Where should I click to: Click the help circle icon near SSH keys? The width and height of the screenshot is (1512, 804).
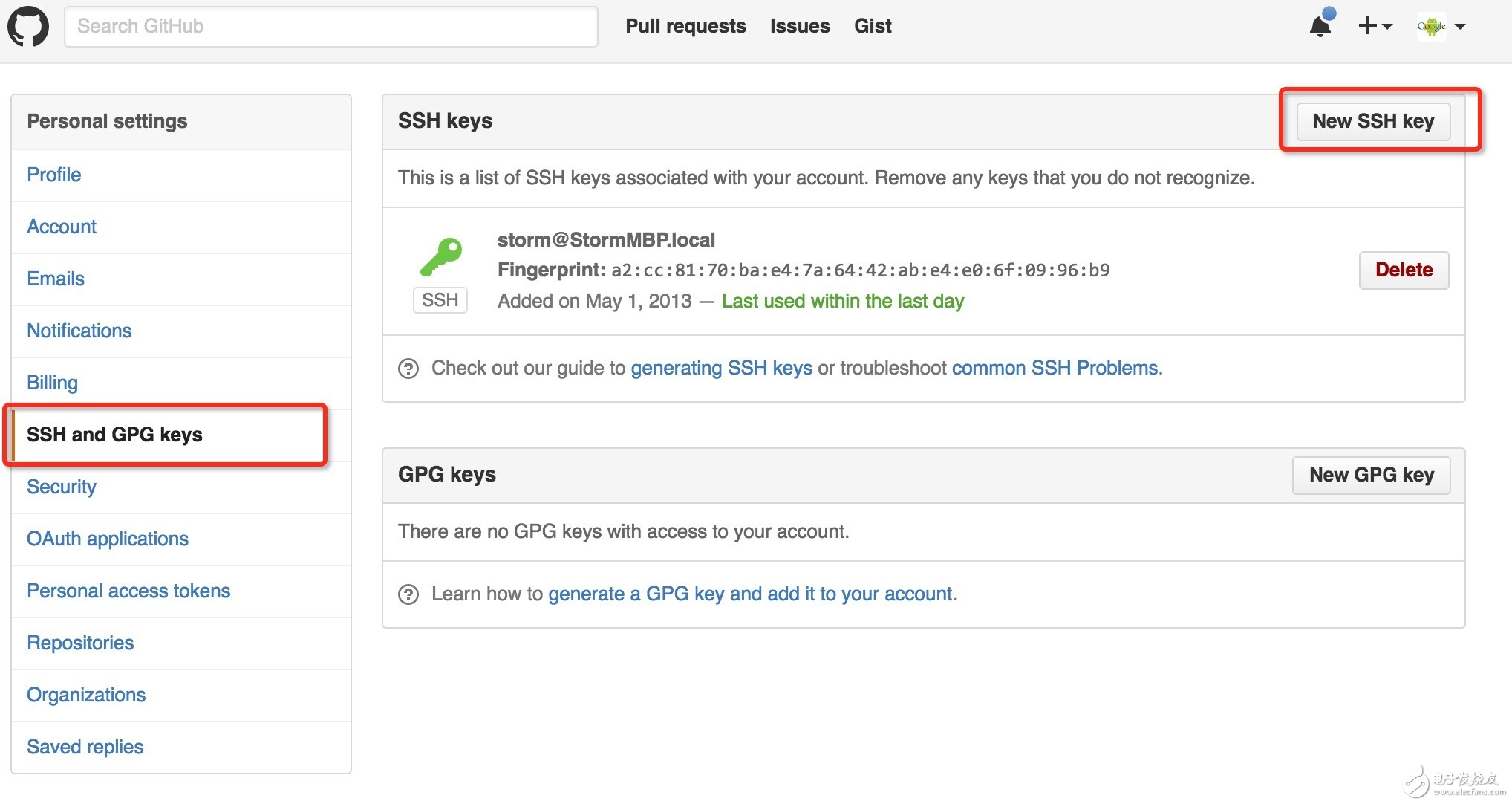coord(414,369)
